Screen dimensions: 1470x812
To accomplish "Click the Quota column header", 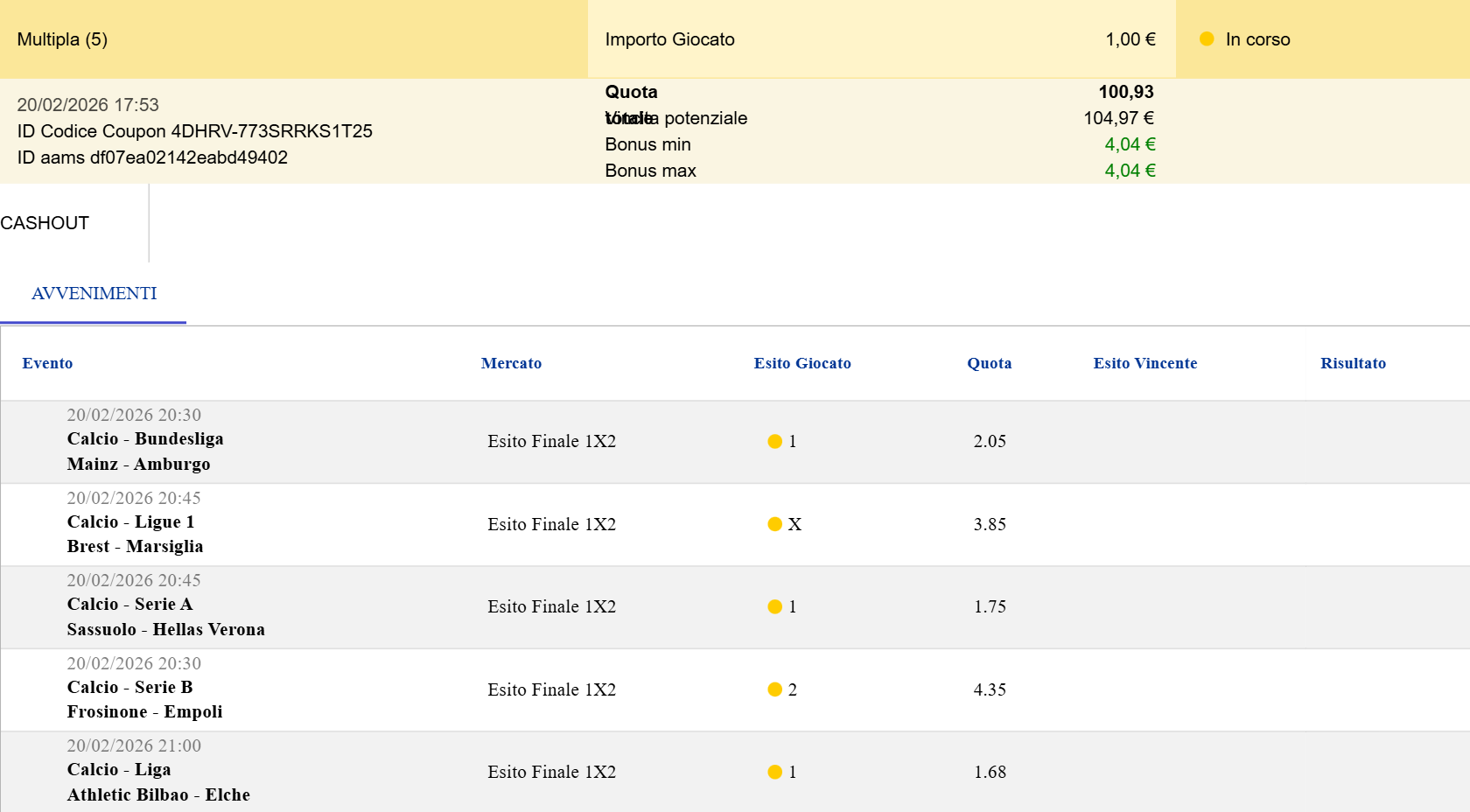I will tap(989, 363).
